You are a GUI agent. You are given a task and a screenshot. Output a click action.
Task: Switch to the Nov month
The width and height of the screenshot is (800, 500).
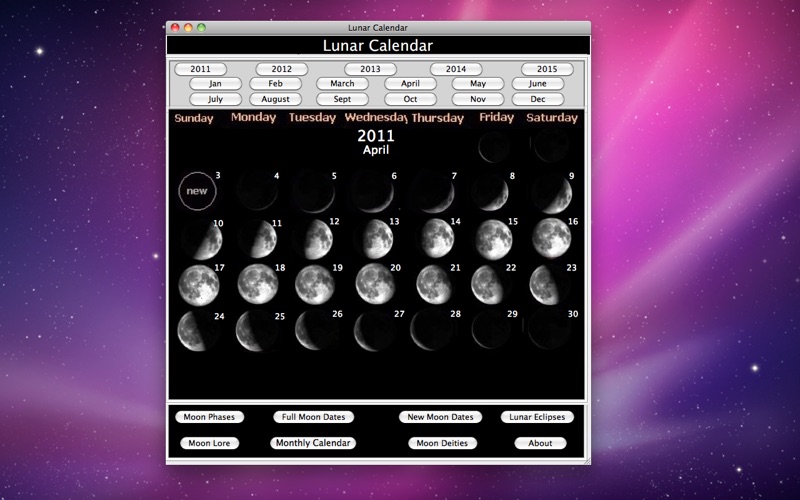(x=478, y=99)
